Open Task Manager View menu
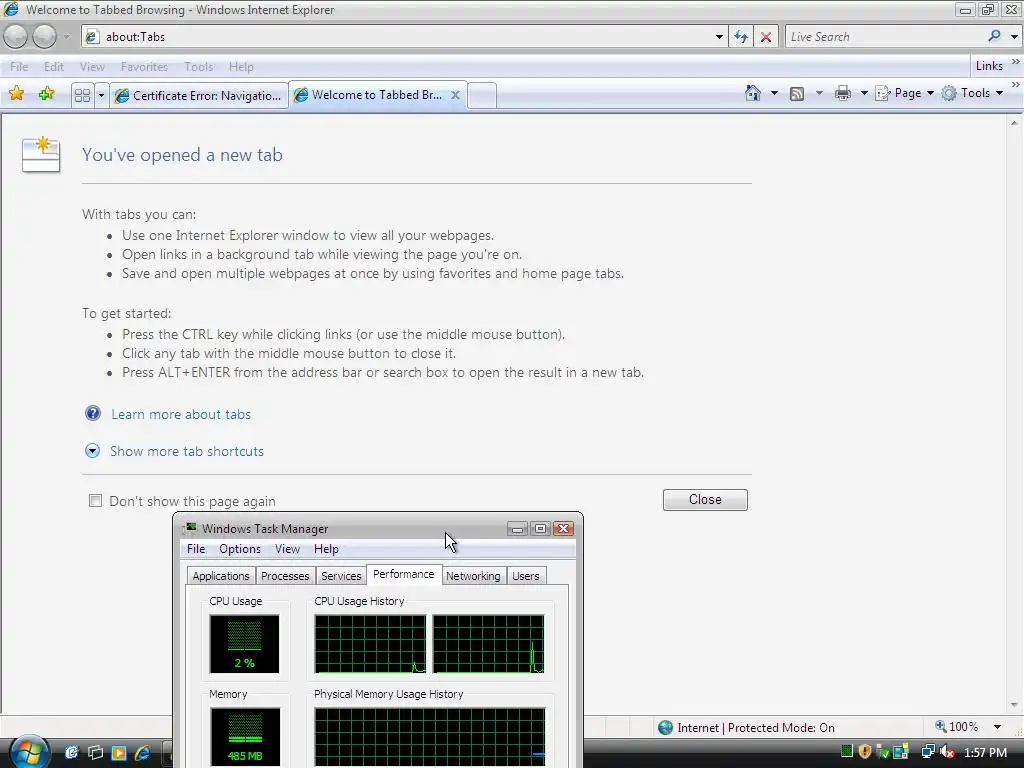This screenshot has height=768, width=1024. click(x=287, y=549)
